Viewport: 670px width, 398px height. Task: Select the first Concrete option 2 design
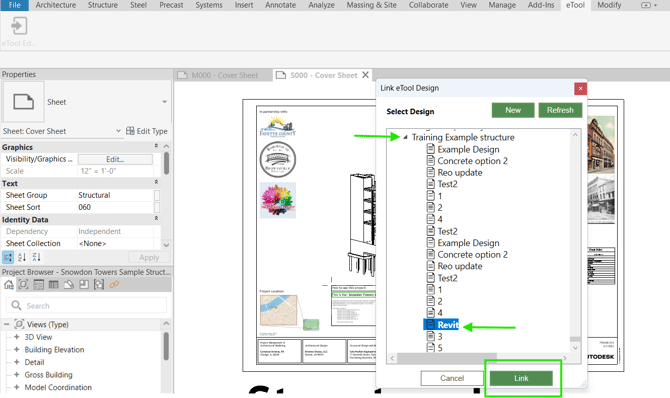472,161
